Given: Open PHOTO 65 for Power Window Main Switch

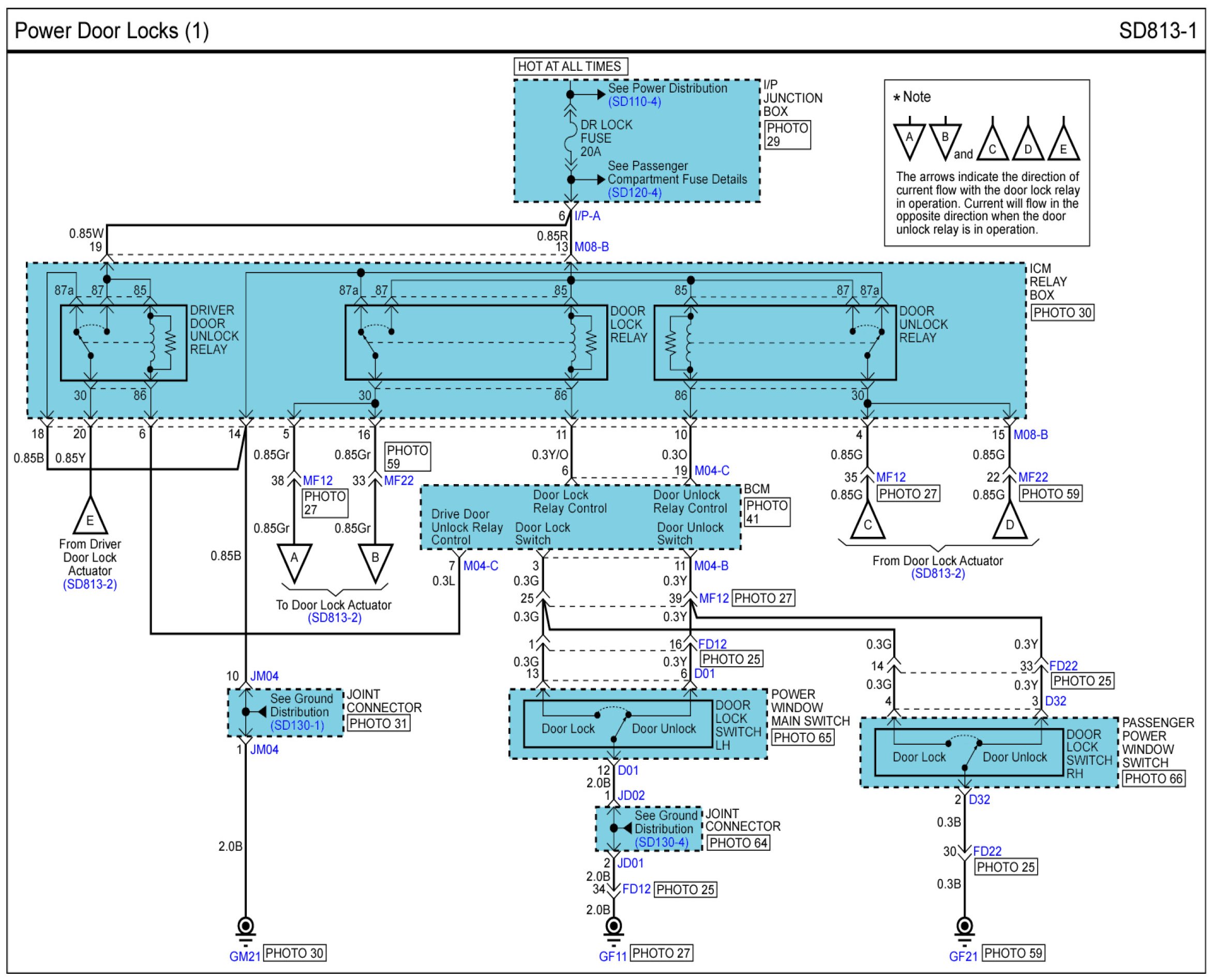Looking at the screenshot, I should click(802, 737).
